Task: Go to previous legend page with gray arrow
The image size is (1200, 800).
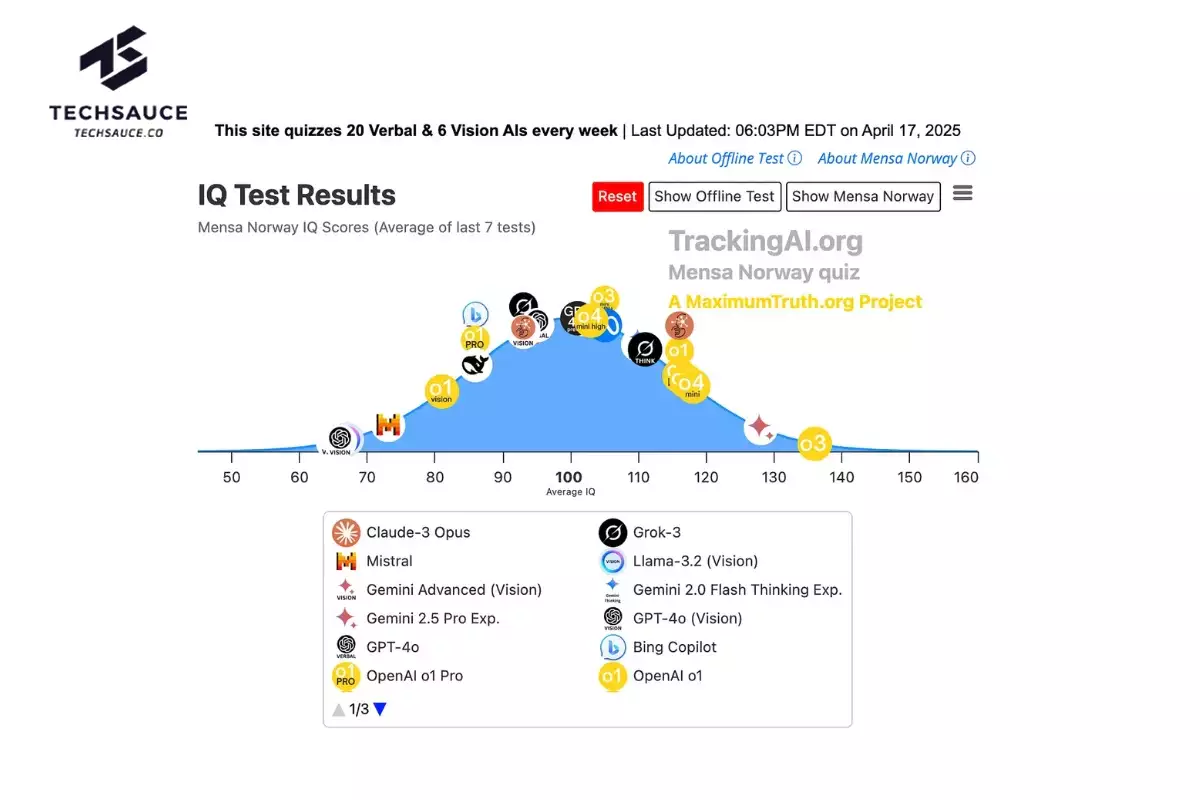Action: (339, 709)
